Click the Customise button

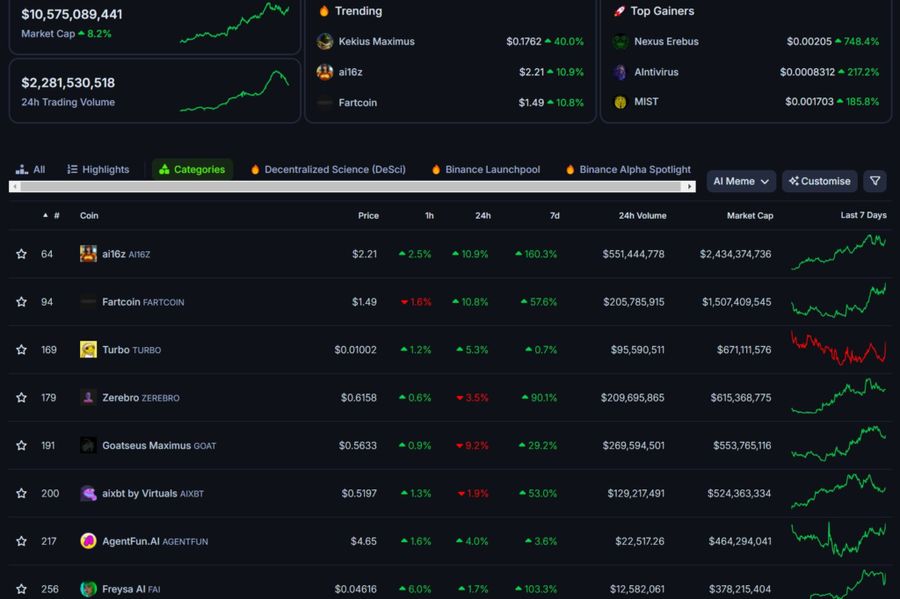(x=820, y=181)
